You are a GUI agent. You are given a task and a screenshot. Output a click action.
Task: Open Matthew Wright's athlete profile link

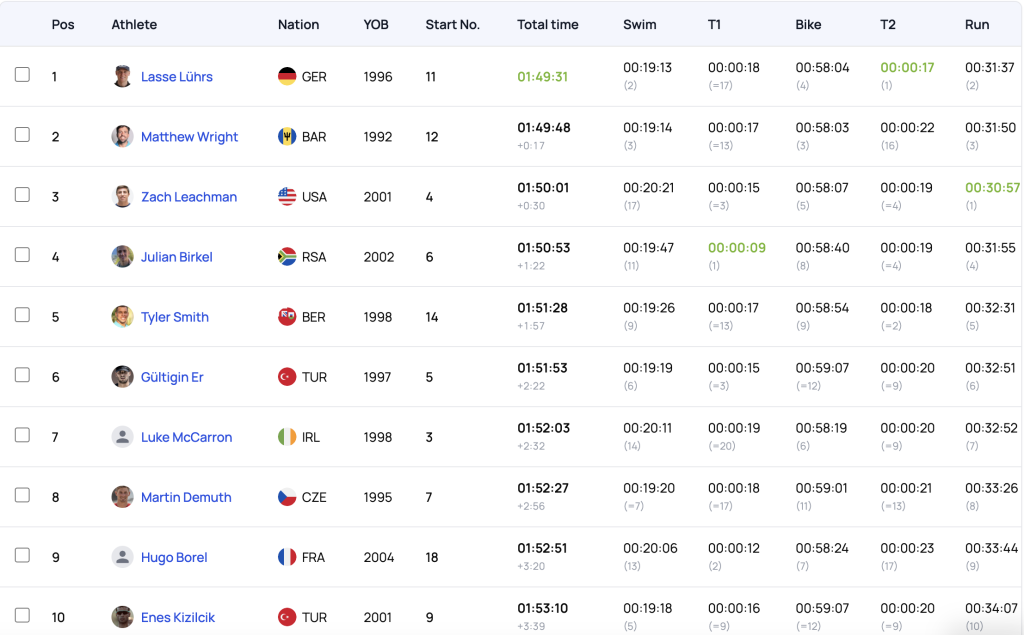pyautogui.click(x=189, y=137)
